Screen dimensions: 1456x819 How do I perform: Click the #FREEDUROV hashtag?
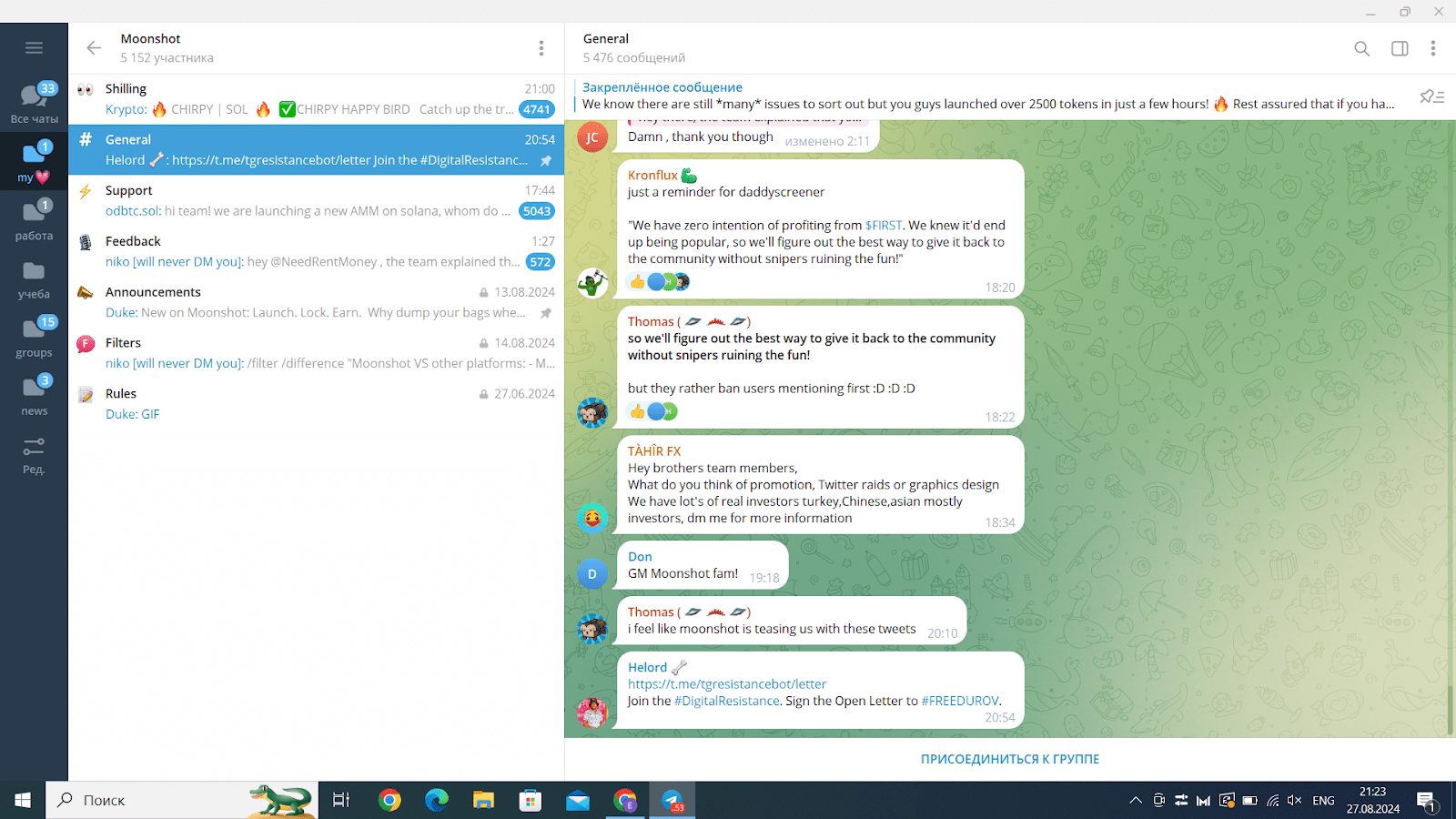960,702
